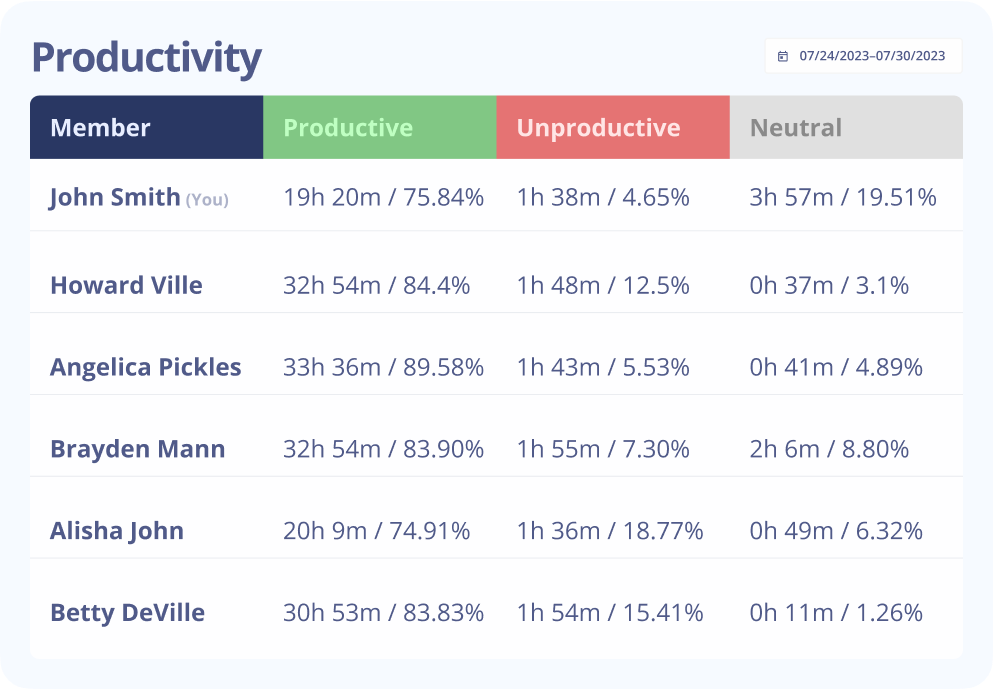This screenshot has width=993, height=689.
Task: Select Howard Ville's unproductive time 1h 48m
Action: tap(558, 286)
